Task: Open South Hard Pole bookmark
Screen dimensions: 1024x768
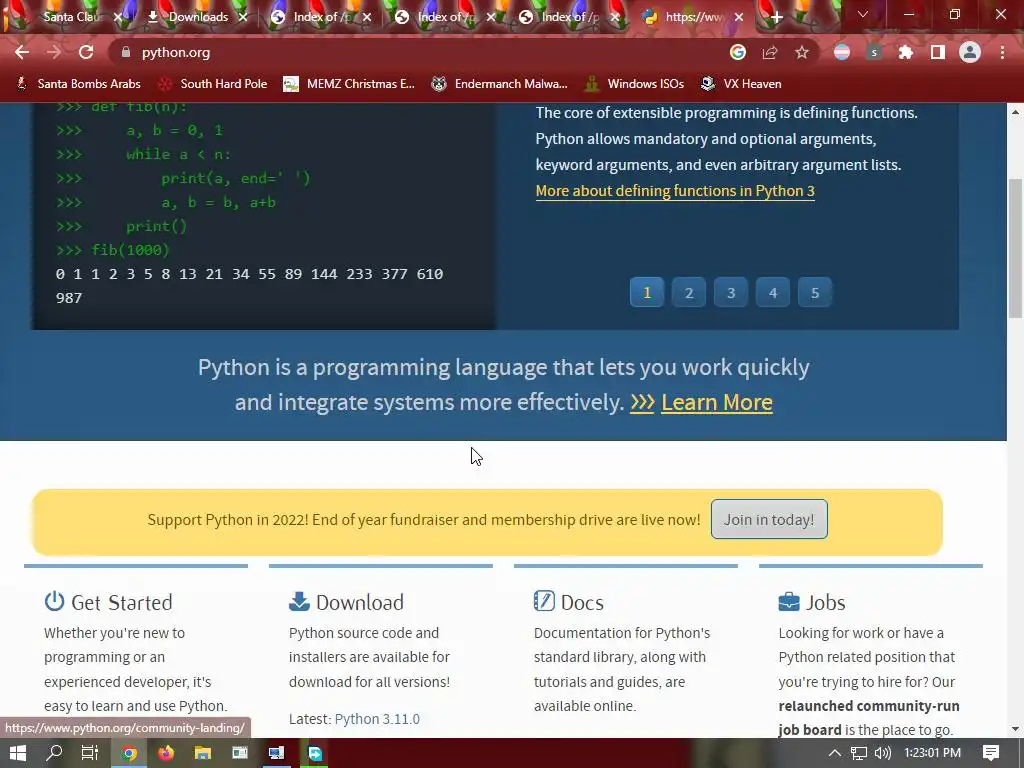Action: coord(214,84)
